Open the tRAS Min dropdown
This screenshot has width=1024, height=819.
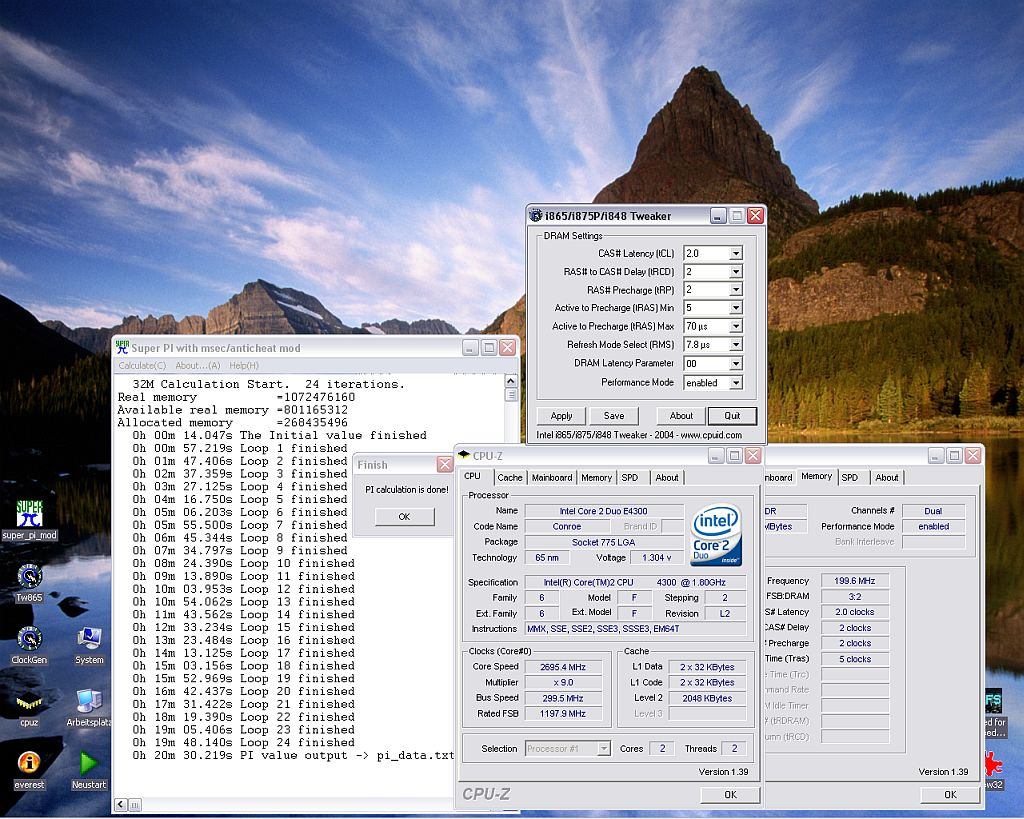click(x=736, y=308)
